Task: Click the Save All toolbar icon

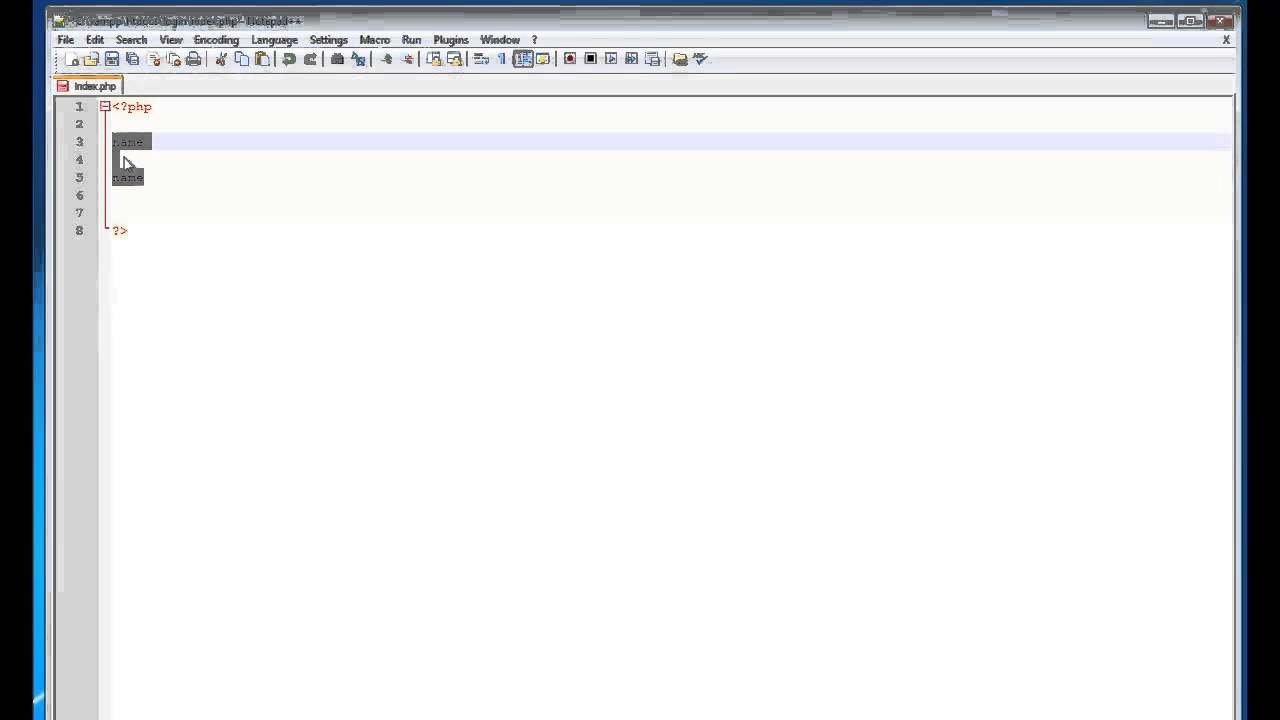Action: click(x=132, y=59)
